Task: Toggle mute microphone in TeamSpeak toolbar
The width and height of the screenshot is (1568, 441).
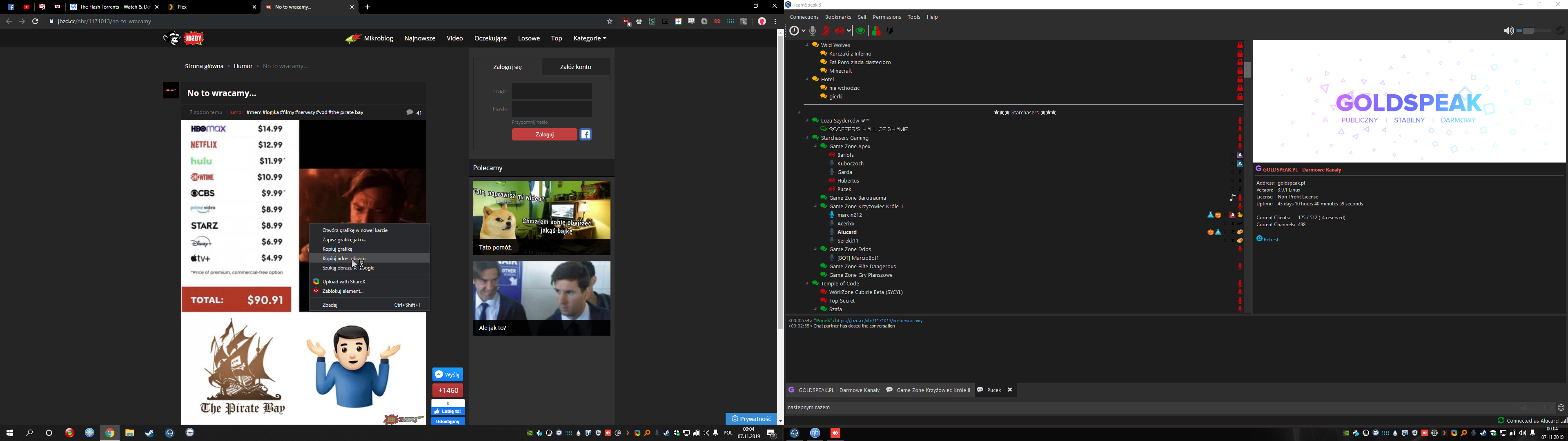Action: [x=826, y=31]
